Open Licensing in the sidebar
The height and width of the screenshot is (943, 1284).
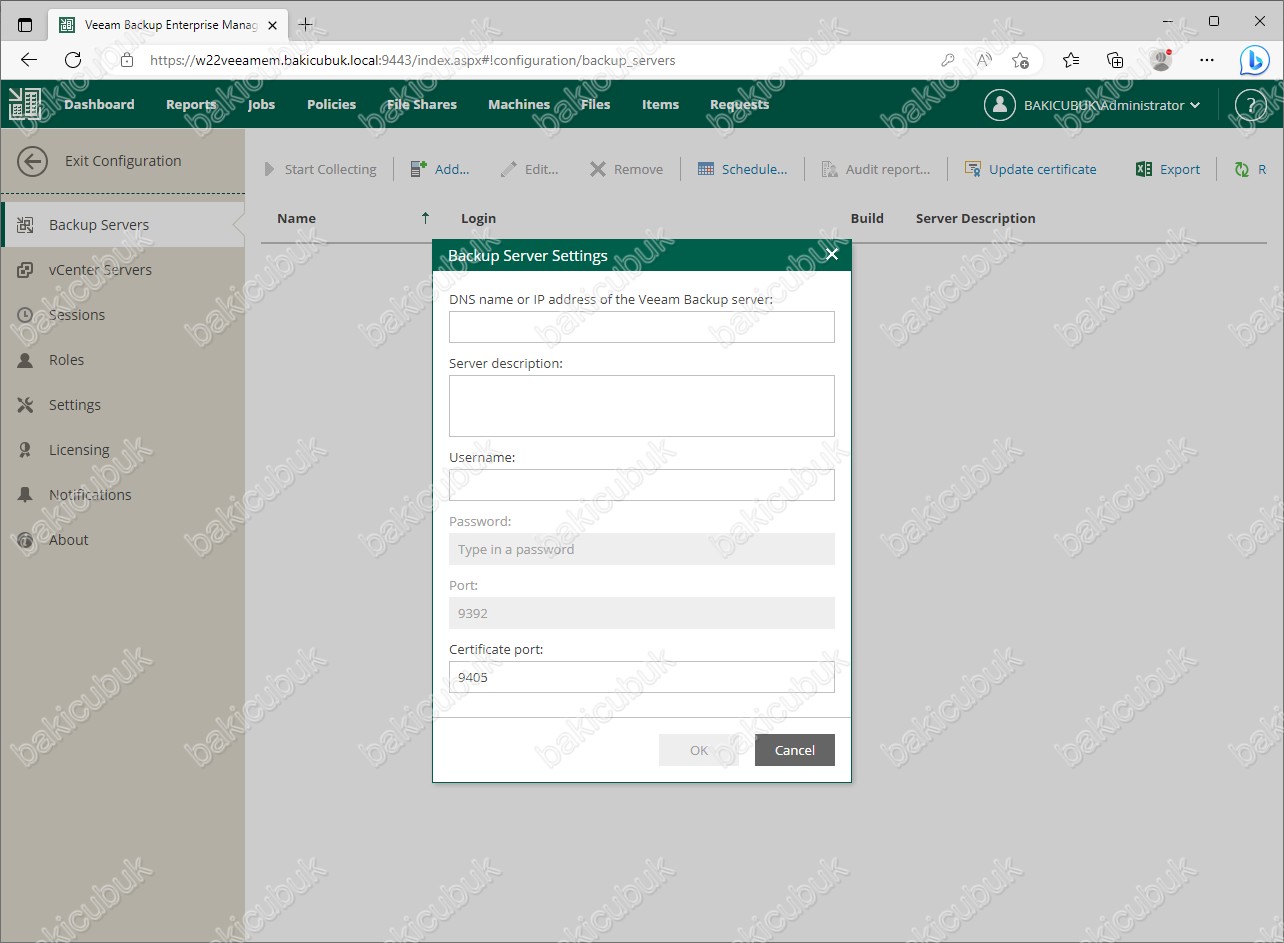pos(122,450)
